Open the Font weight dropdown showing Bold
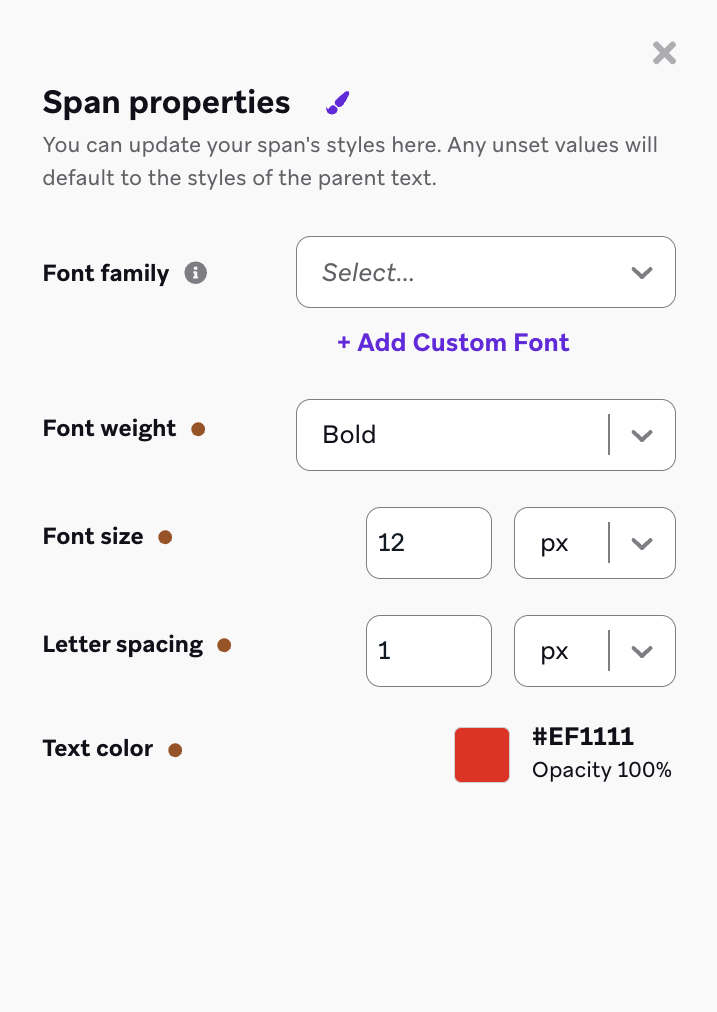 pyautogui.click(x=485, y=435)
